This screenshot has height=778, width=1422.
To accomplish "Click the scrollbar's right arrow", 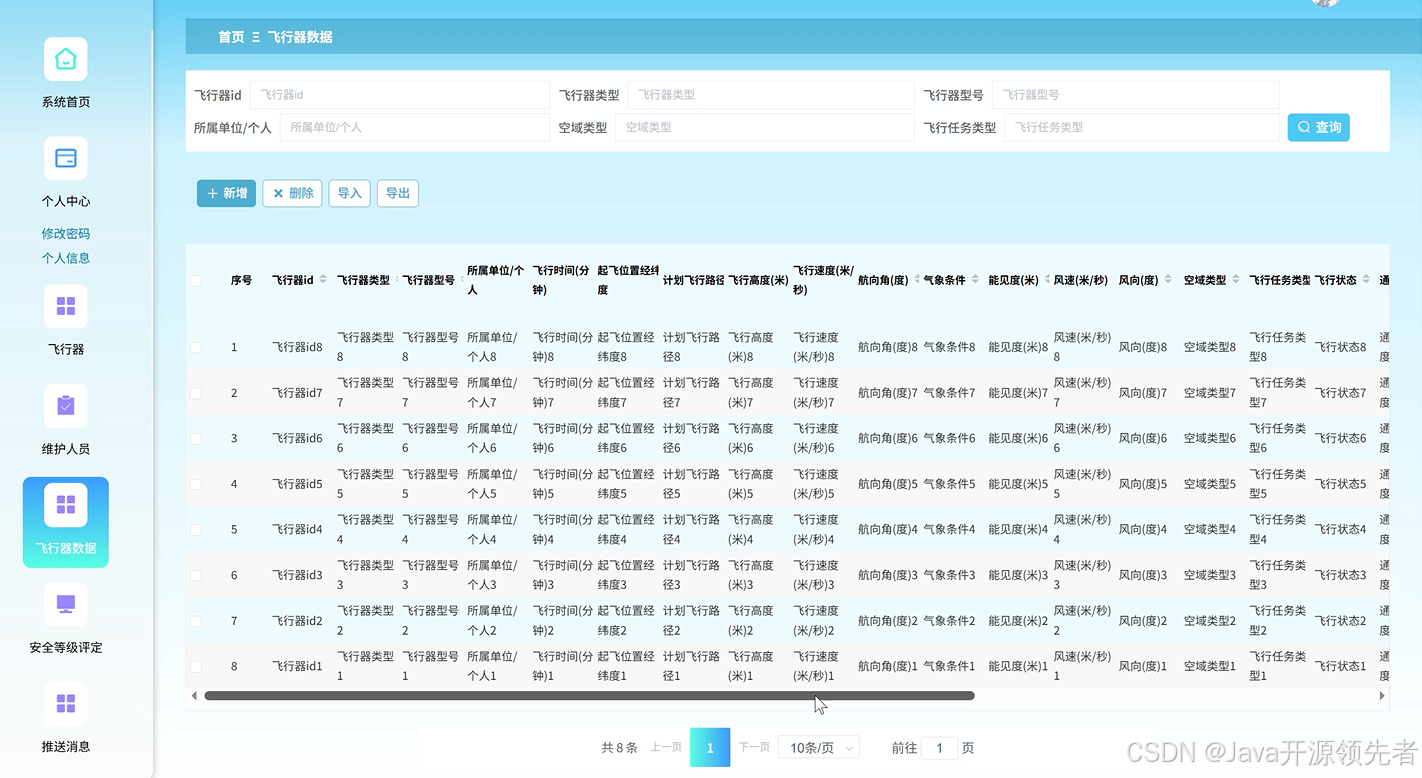I will click(1382, 695).
